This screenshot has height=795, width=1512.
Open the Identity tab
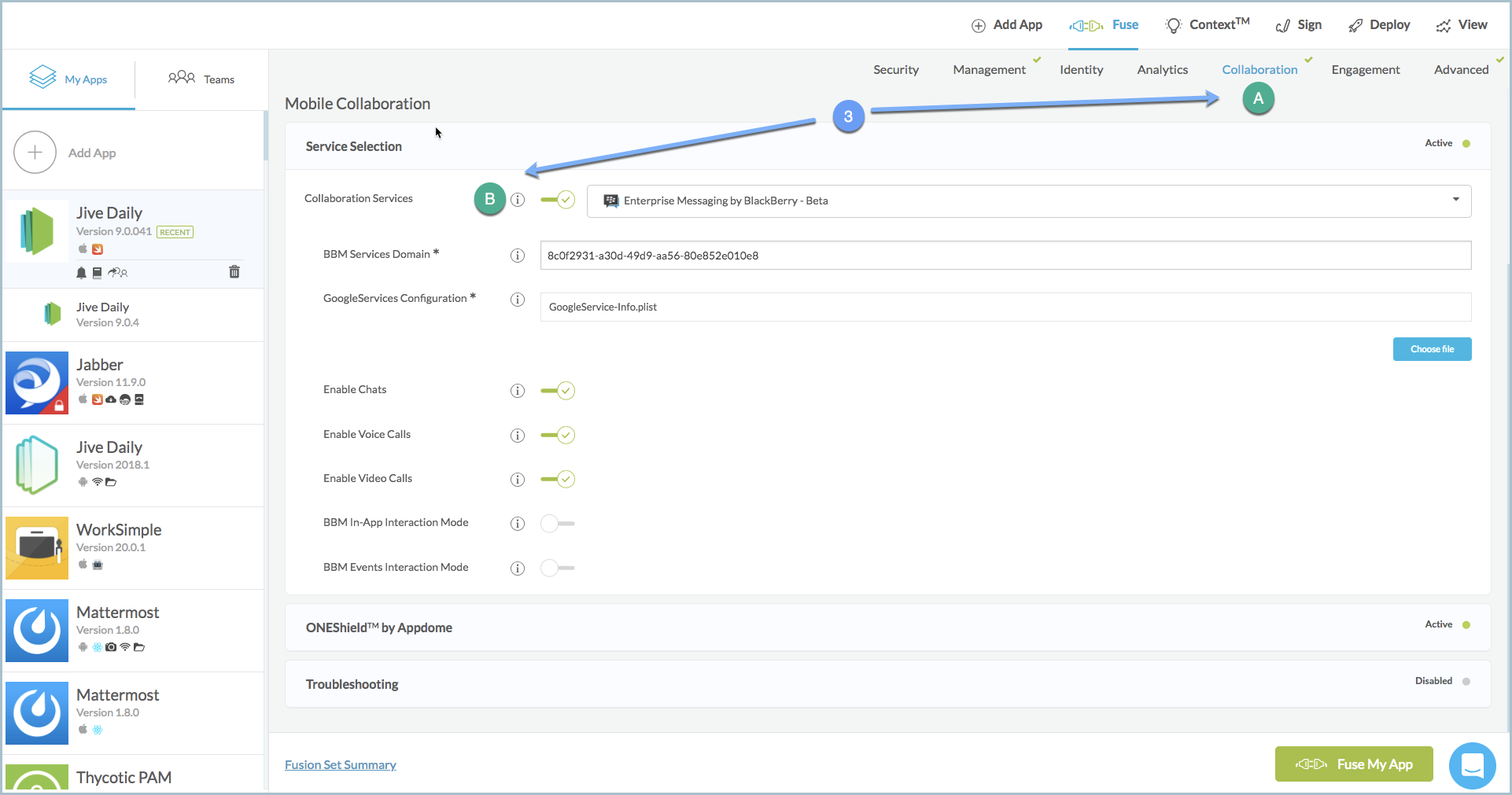click(1082, 70)
